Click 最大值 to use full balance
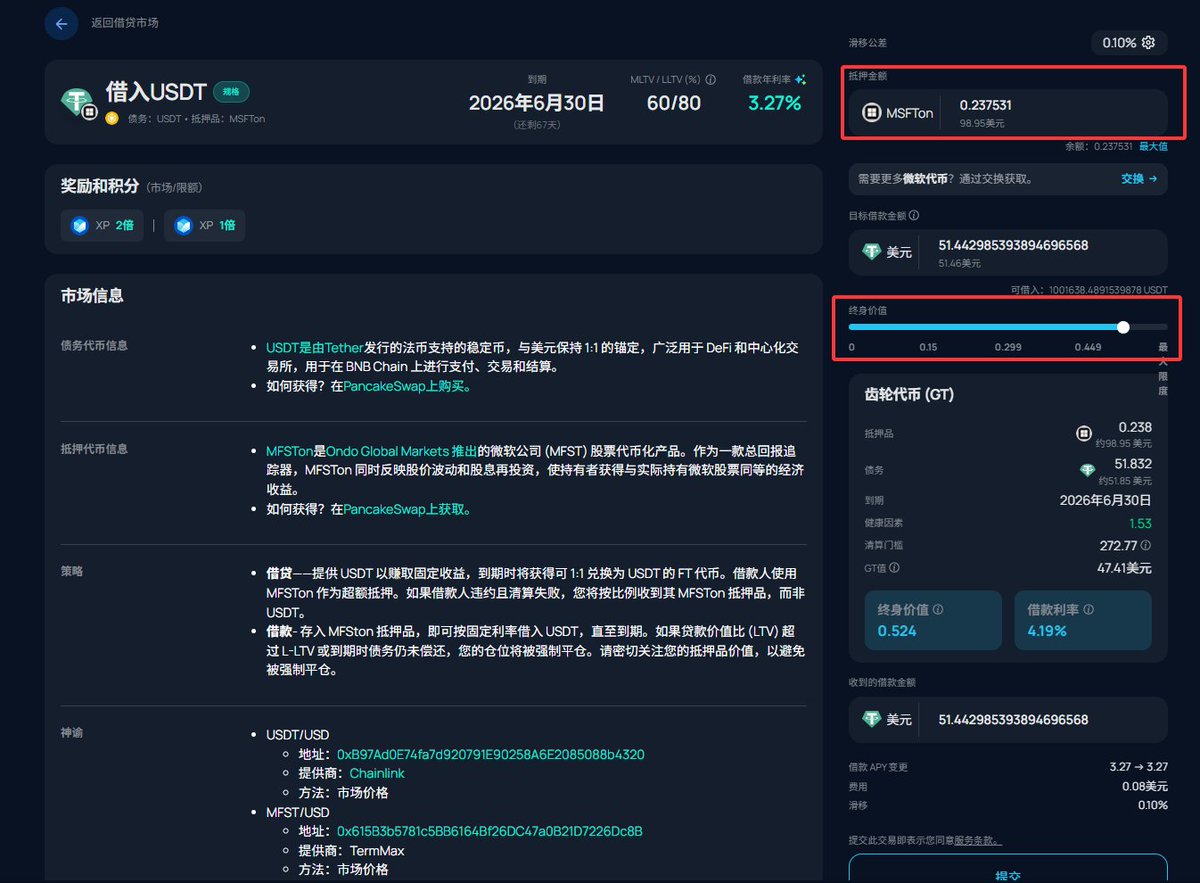The width and height of the screenshot is (1200, 883). (1153, 146)
